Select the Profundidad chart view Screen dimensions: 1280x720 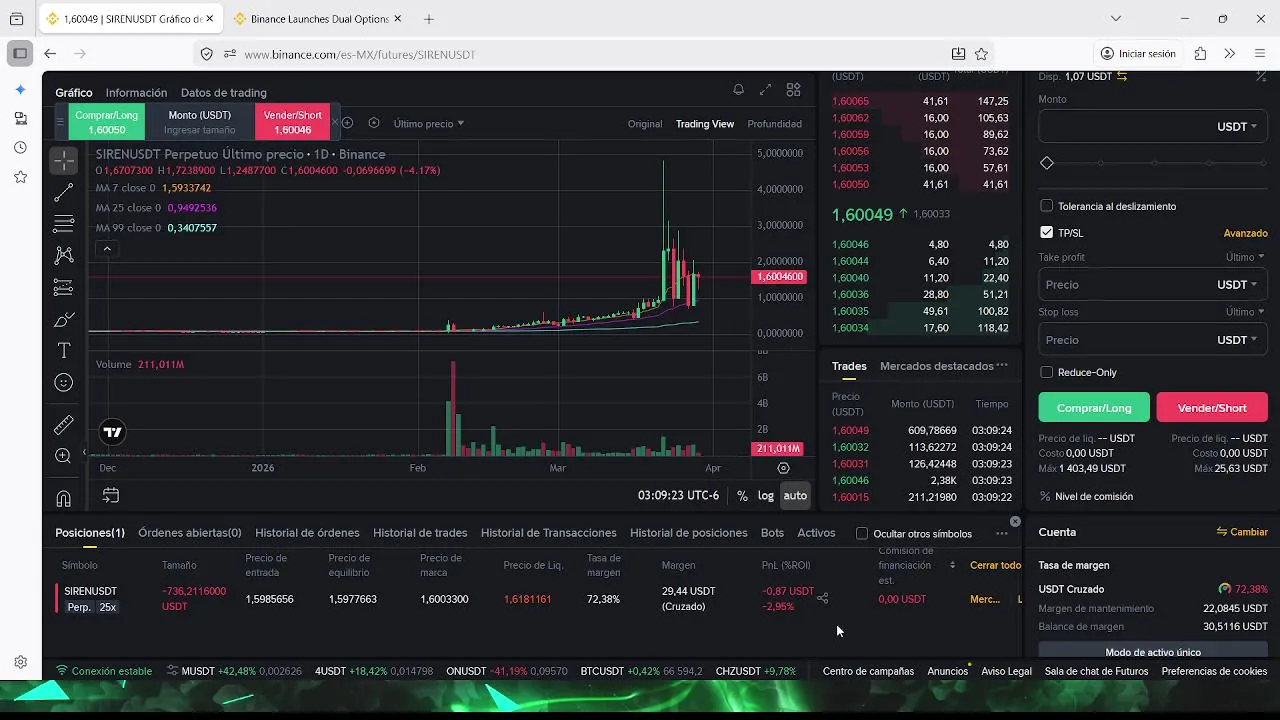774,124
